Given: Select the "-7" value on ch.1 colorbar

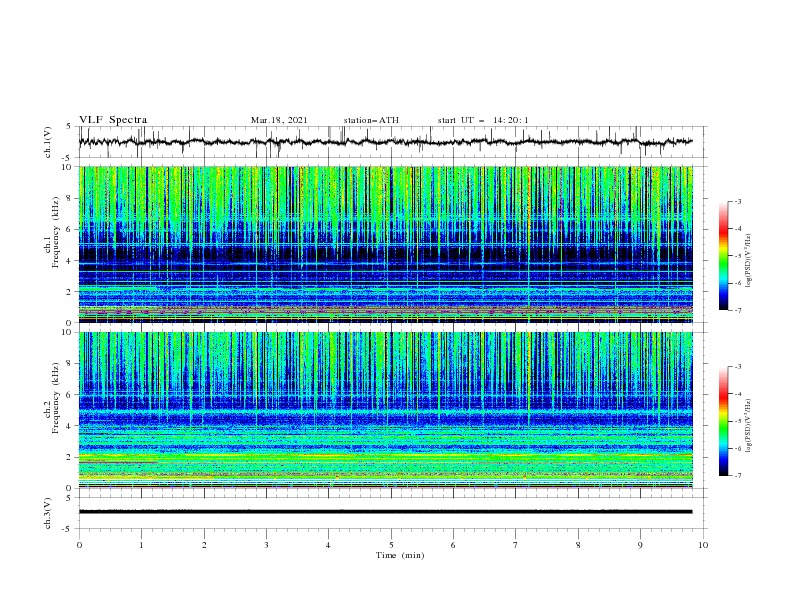Looking at the screenshot, I should click(x=737, y=310).
